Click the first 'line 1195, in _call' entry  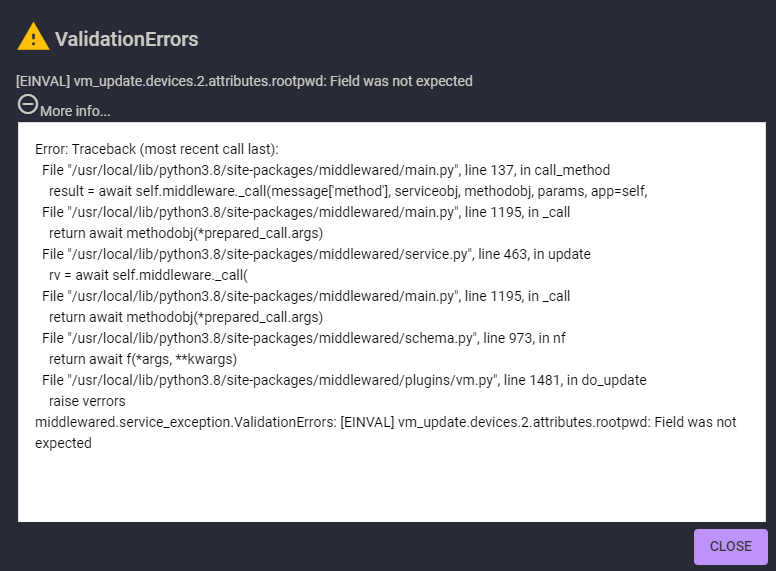point(305,212)
